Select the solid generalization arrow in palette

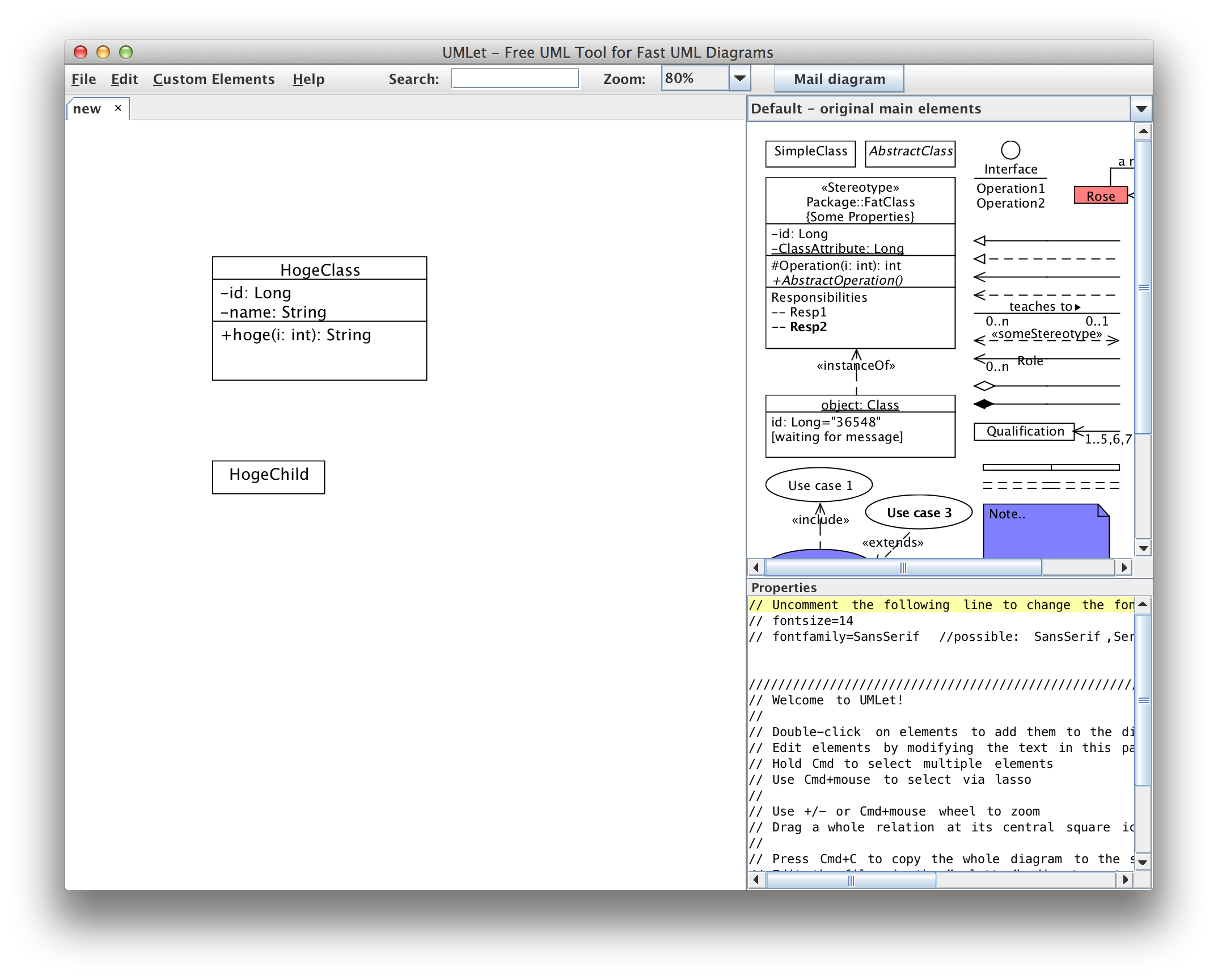[x=1046, y=240]
